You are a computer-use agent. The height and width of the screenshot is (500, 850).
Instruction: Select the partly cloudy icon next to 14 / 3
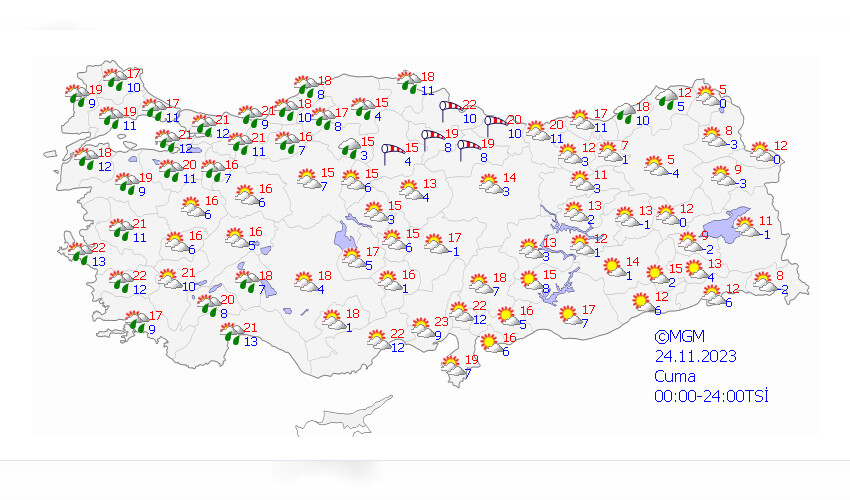click(x=491, y=184)
